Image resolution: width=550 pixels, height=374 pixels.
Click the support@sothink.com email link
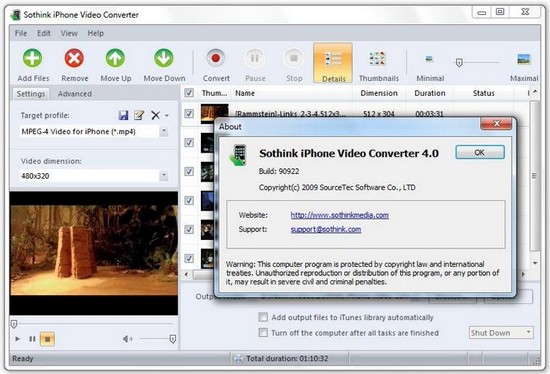[x=326, y=229]
